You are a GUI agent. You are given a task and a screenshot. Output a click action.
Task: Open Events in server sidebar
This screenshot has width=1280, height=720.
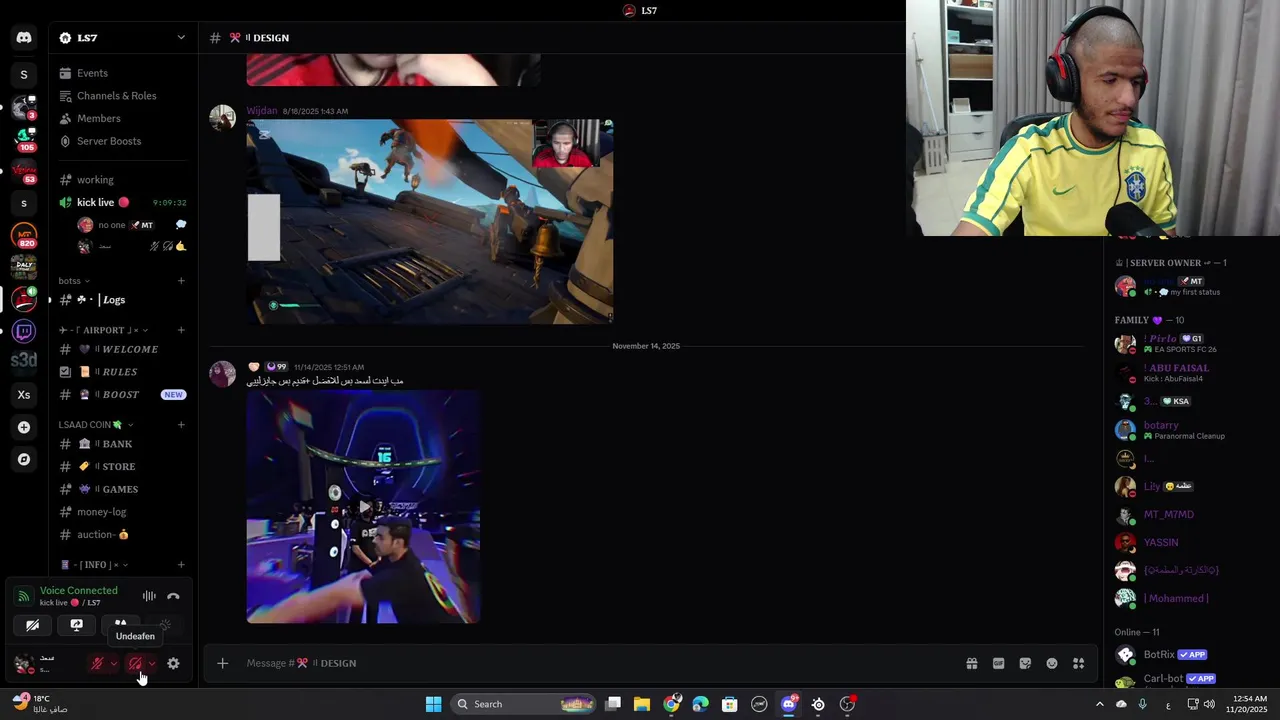coord(123,73)
